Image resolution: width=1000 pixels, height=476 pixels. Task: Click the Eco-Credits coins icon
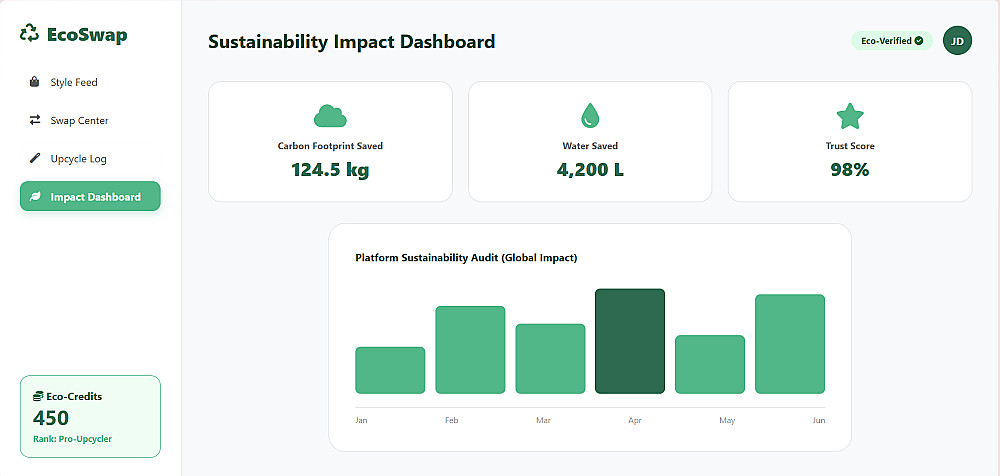(x=38, y=396)
